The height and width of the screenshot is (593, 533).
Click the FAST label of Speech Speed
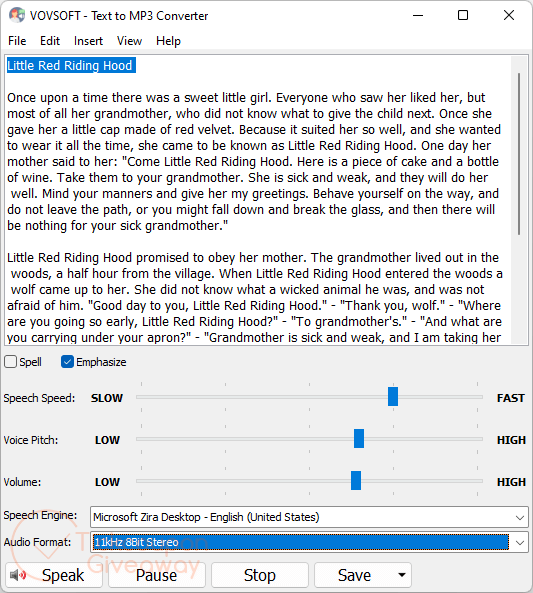click(x=511, y=398)
